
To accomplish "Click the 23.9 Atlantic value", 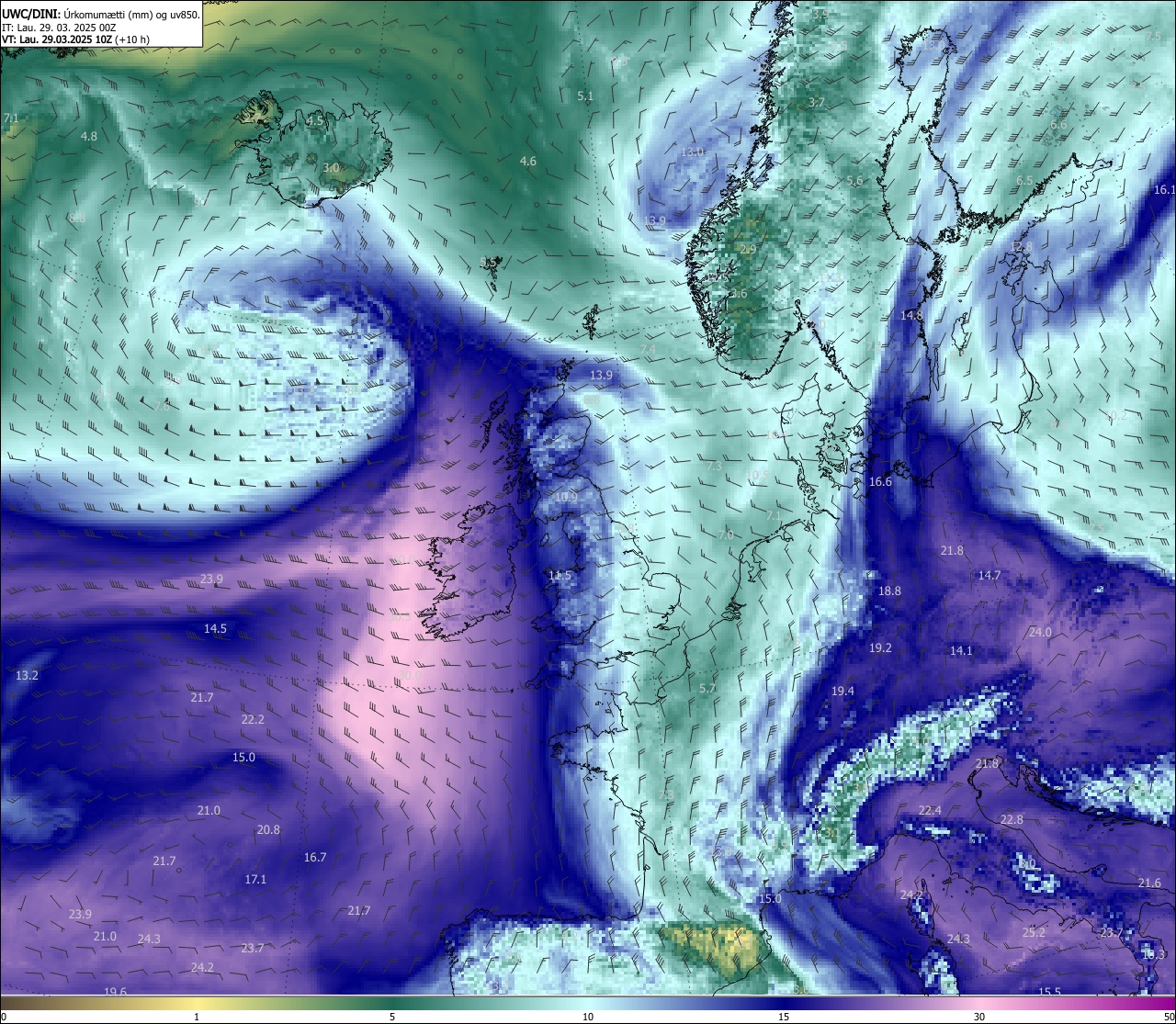I will [x=211, y=579].
